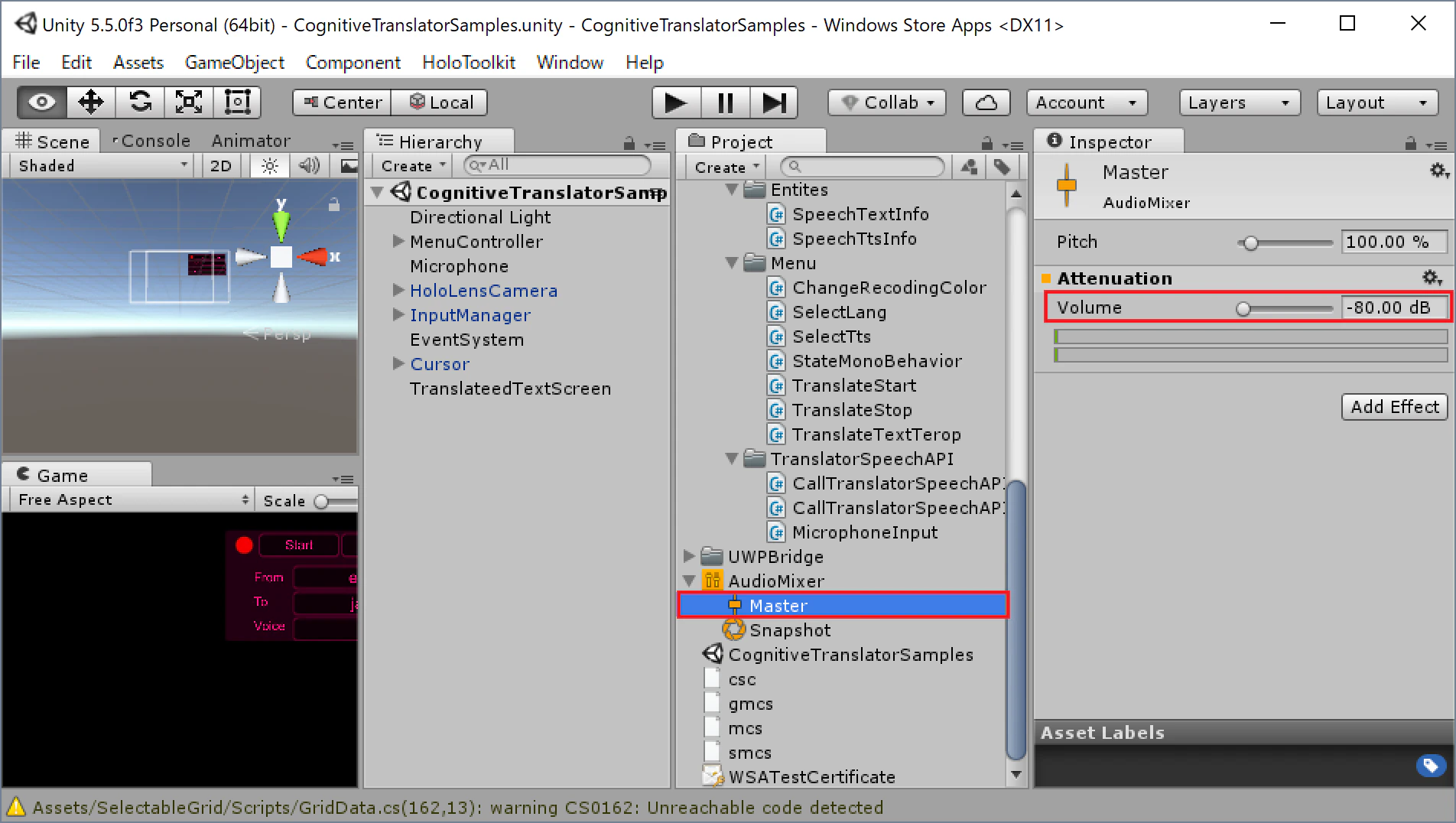
Task: Start Play mode
Action: (x=676, y=102)
